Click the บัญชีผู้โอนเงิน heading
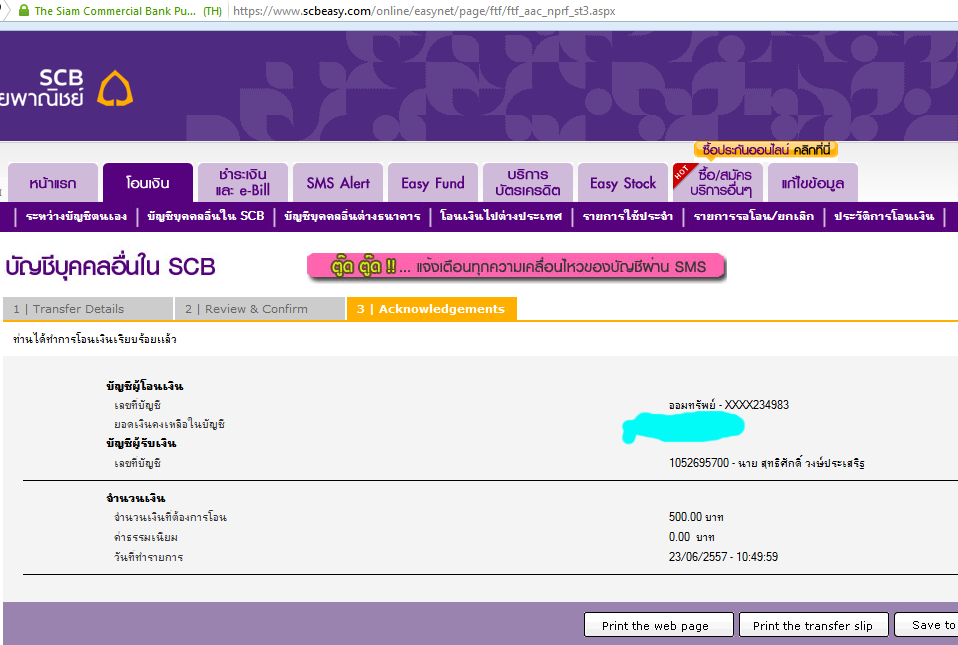The height and width of the screenshot is (645, 958). tap(144, 386)
